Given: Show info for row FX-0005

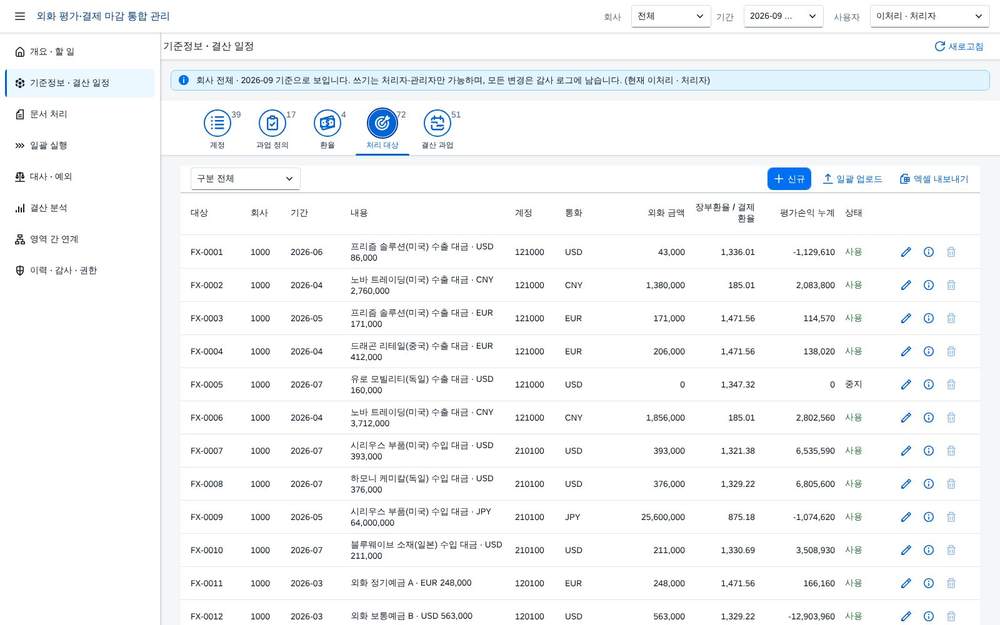Looking at the screenshot, I should pyautogui.click(x=929, y=385).
